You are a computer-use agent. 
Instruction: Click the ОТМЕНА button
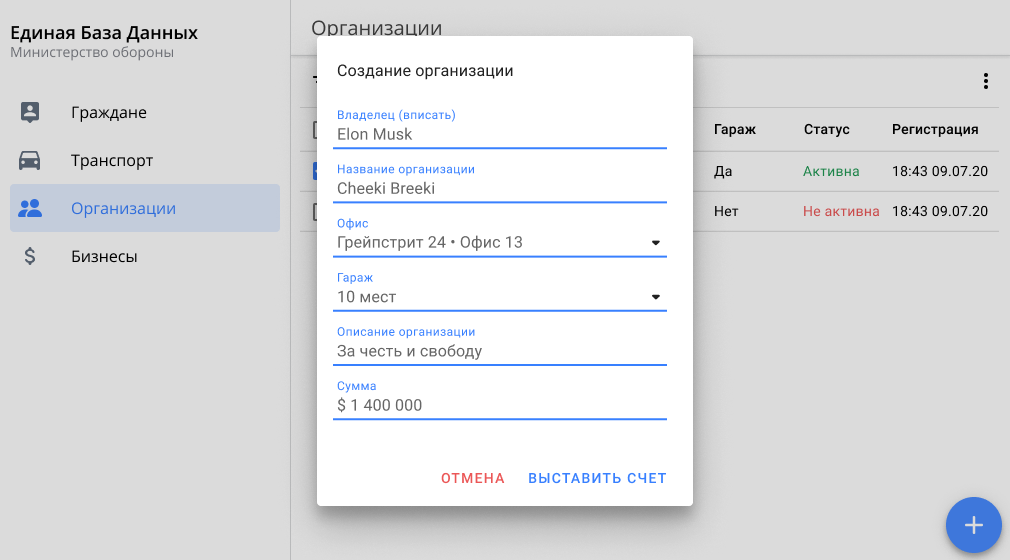coord(473,478)
